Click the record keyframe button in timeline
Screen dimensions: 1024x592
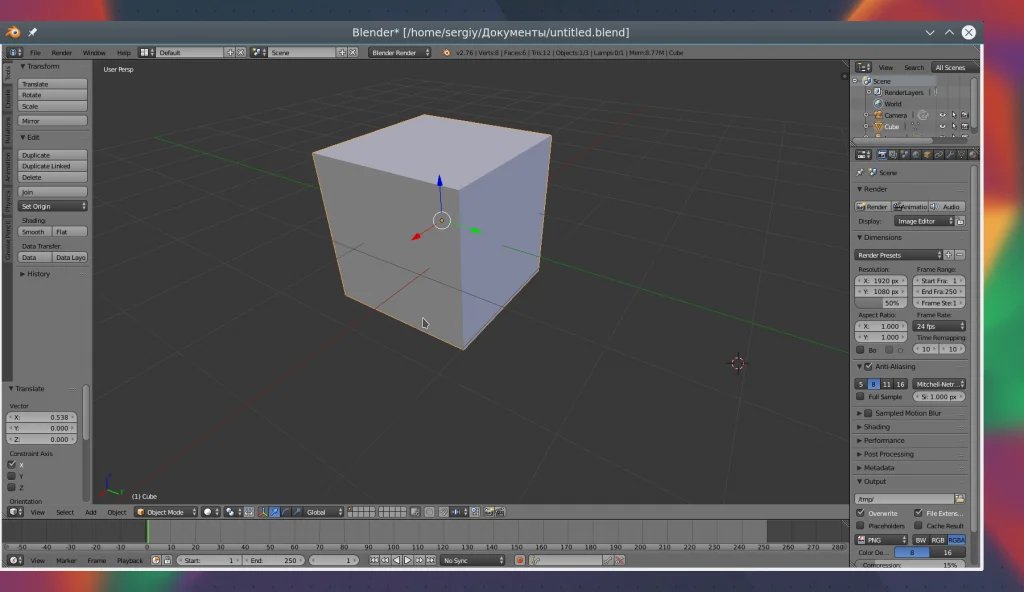tap(519, 560)
